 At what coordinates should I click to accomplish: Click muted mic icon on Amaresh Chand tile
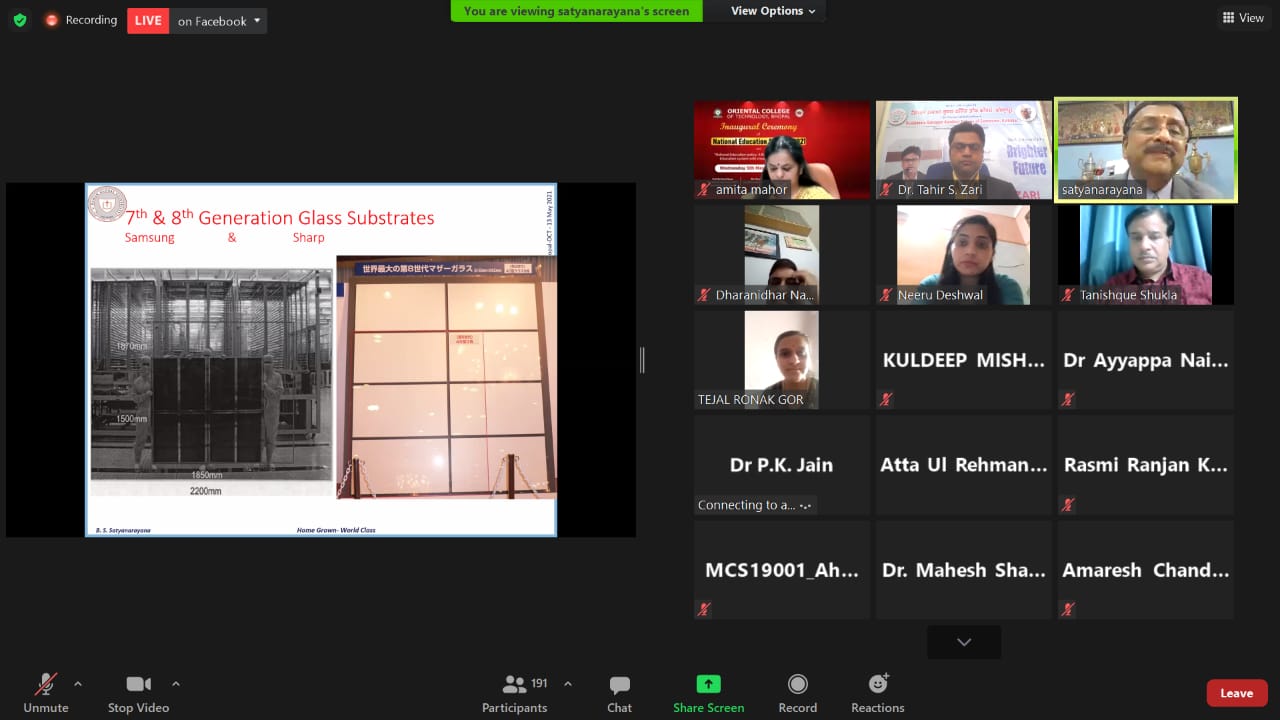1068,609
